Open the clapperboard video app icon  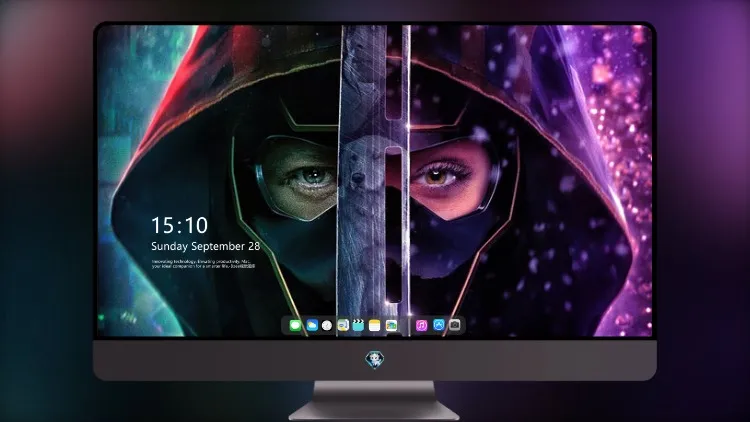click(358, 326)
